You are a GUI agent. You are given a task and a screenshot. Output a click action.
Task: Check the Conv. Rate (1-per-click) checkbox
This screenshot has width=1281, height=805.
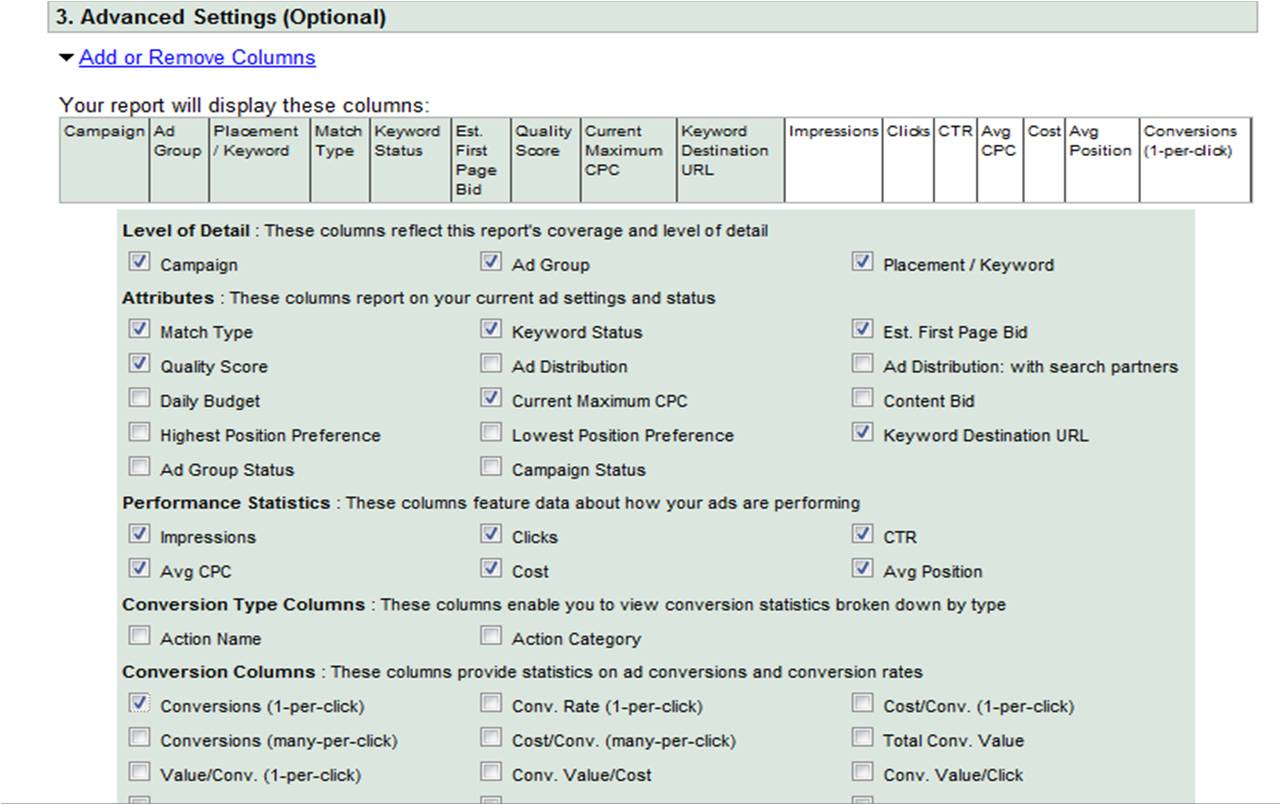(491, 704)
